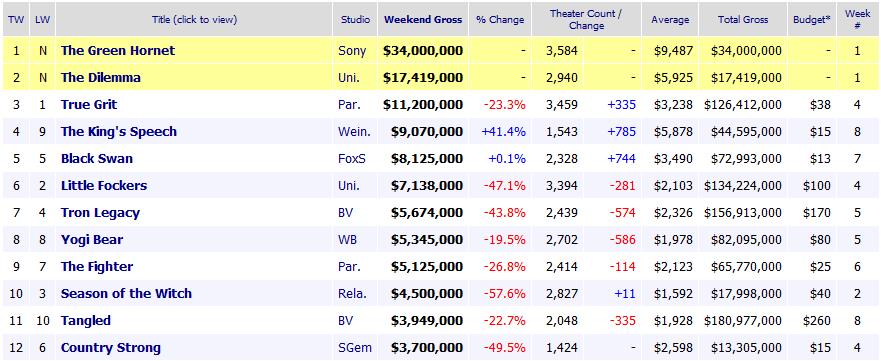881x361 pixels.
Task: Select Little Fockers title link
Action: tap(104, 185)
